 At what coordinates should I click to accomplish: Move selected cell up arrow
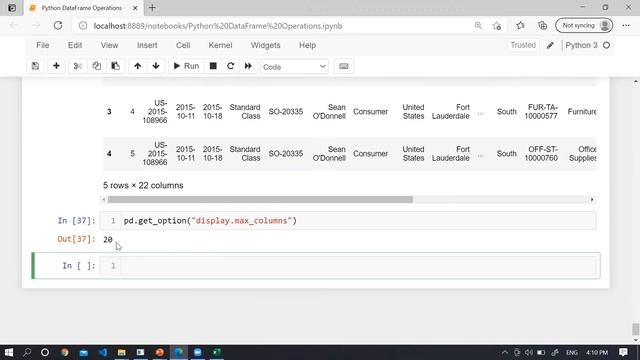coord(138,66)
